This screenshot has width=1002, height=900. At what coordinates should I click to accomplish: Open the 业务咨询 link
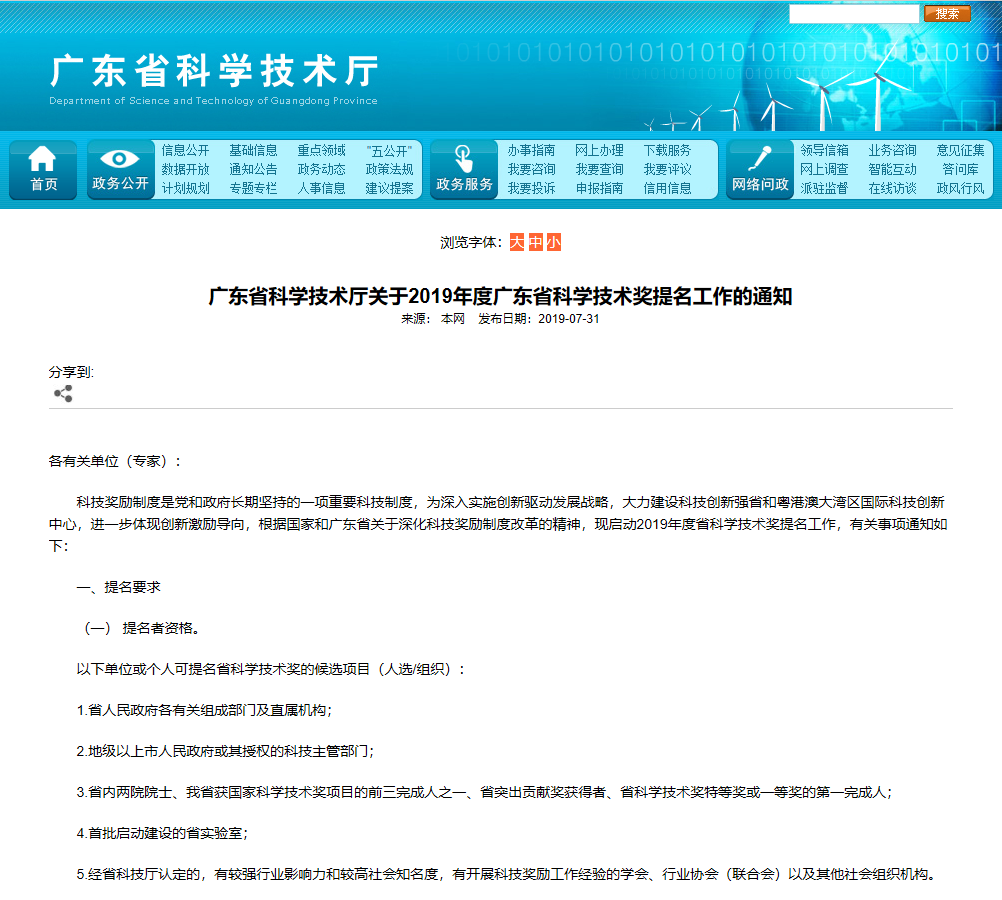pos(892,150)
